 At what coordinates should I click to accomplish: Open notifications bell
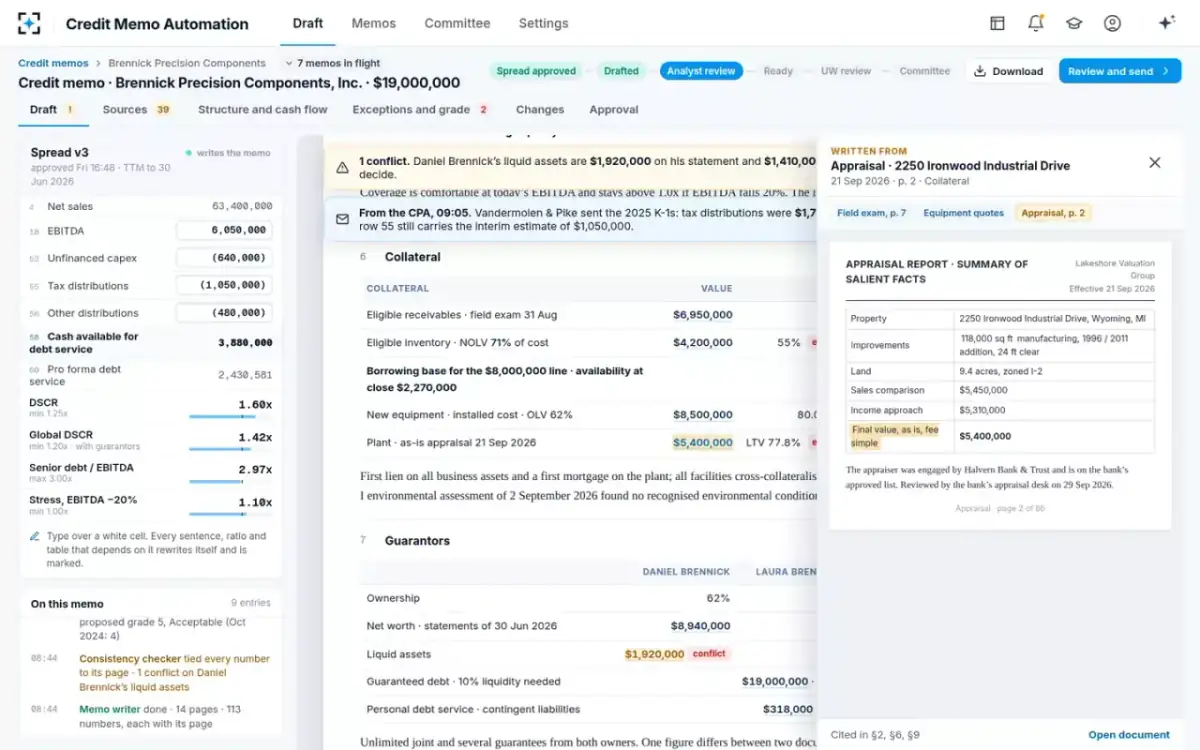[x=1036, y=23]
